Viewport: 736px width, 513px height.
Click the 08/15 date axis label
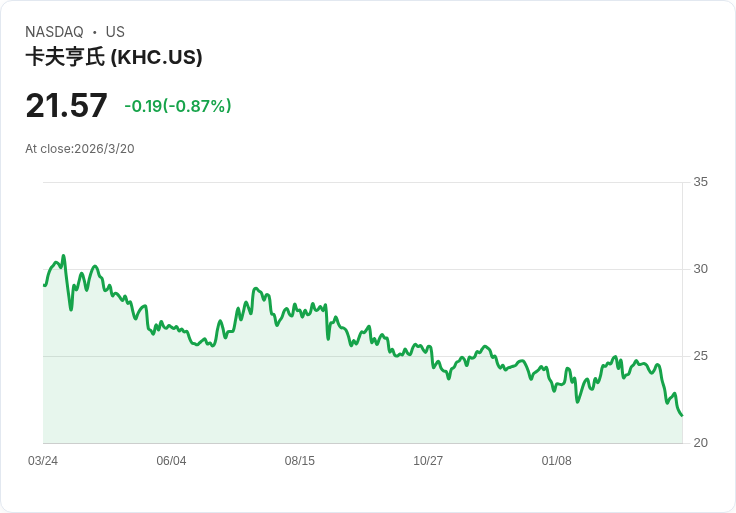300,461
